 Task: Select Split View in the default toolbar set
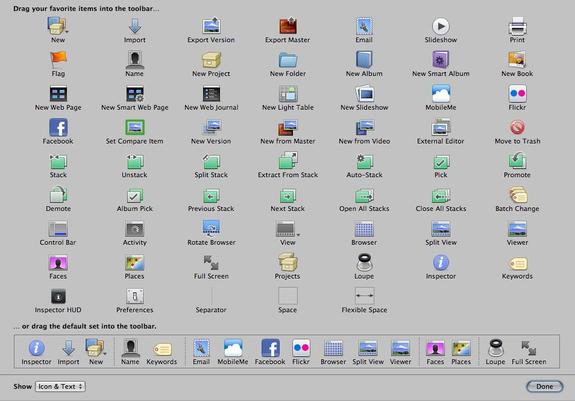pyautogui.click(x=368, y=352)
